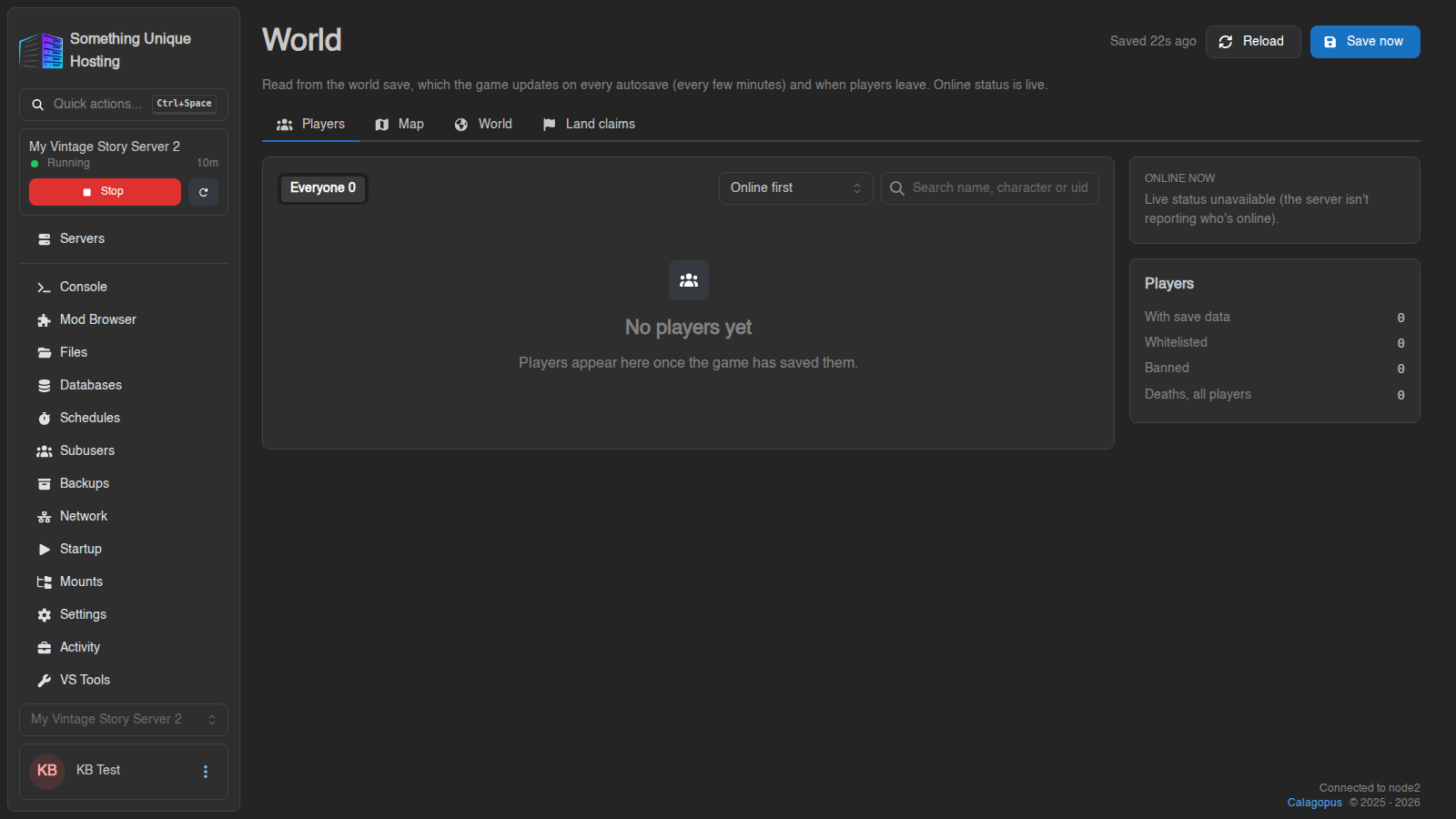
Task: Click the With save data row
Action: click(1274, 317)
